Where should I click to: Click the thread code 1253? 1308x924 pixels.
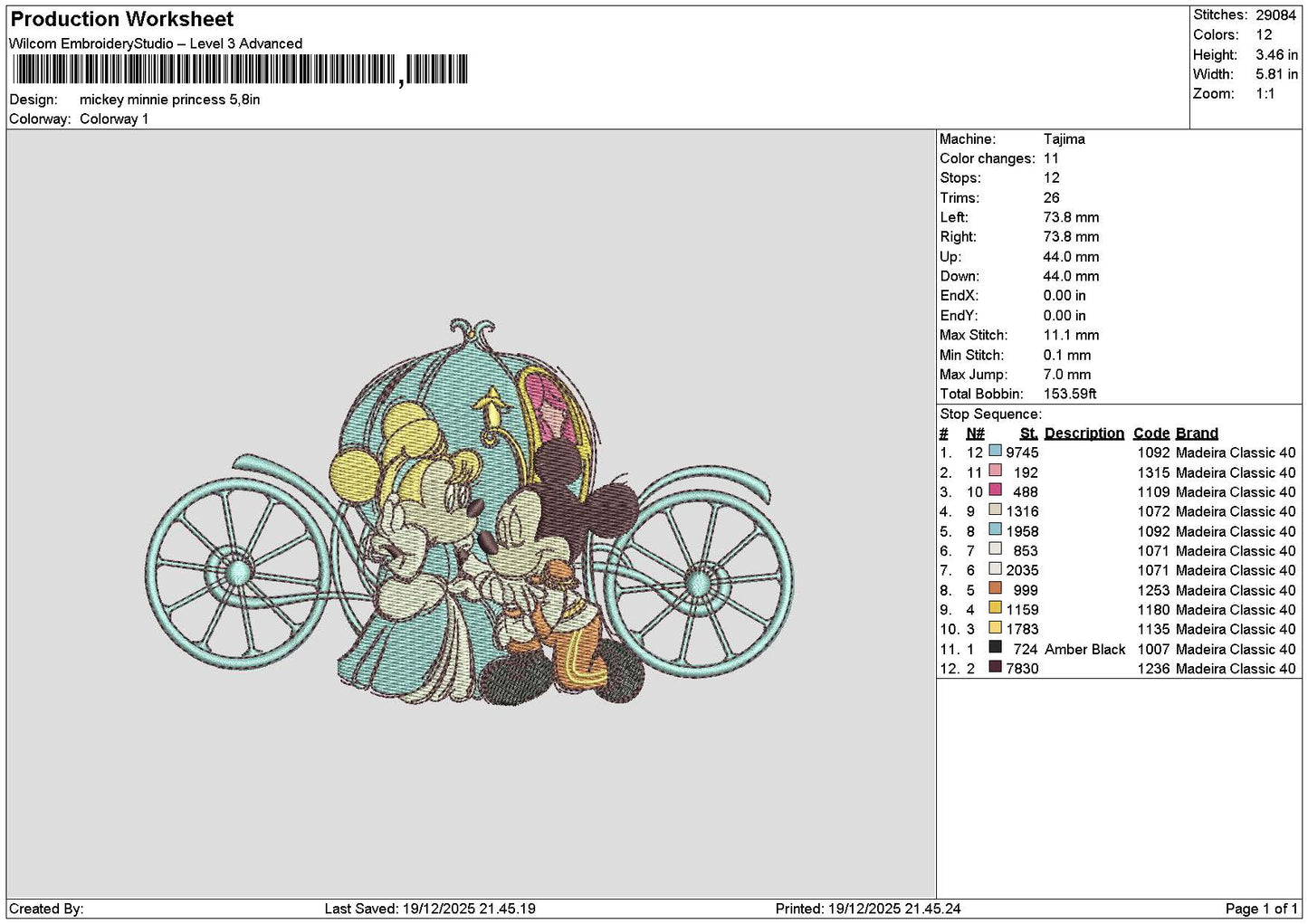pos(1154,590)
